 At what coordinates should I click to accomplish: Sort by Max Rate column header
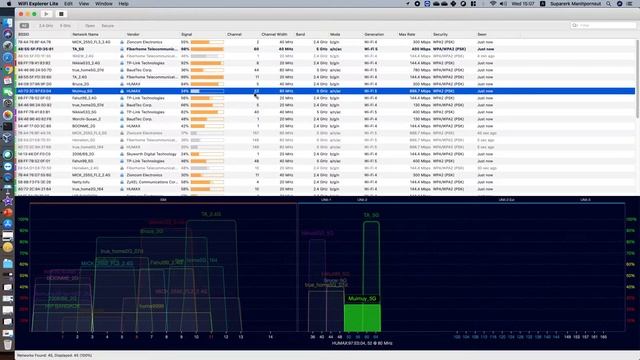[407, 35]
